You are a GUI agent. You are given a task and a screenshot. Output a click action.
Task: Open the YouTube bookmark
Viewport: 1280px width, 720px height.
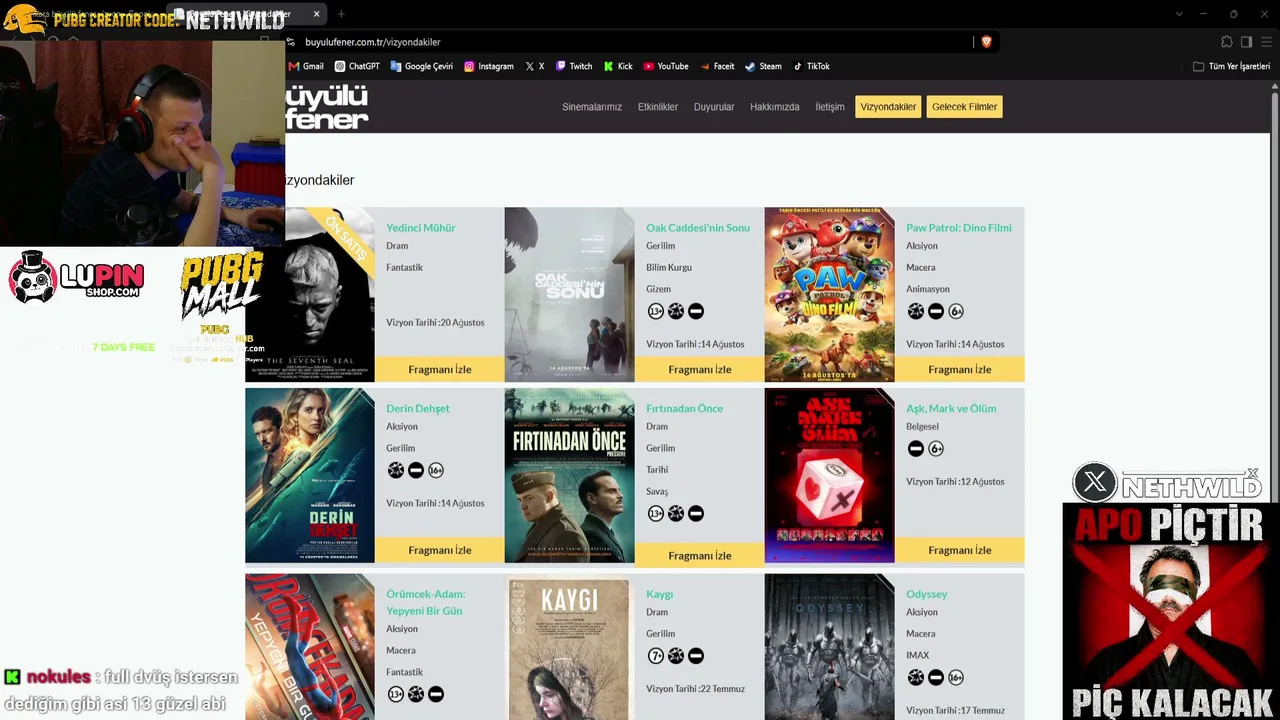[x=666, y=66]
